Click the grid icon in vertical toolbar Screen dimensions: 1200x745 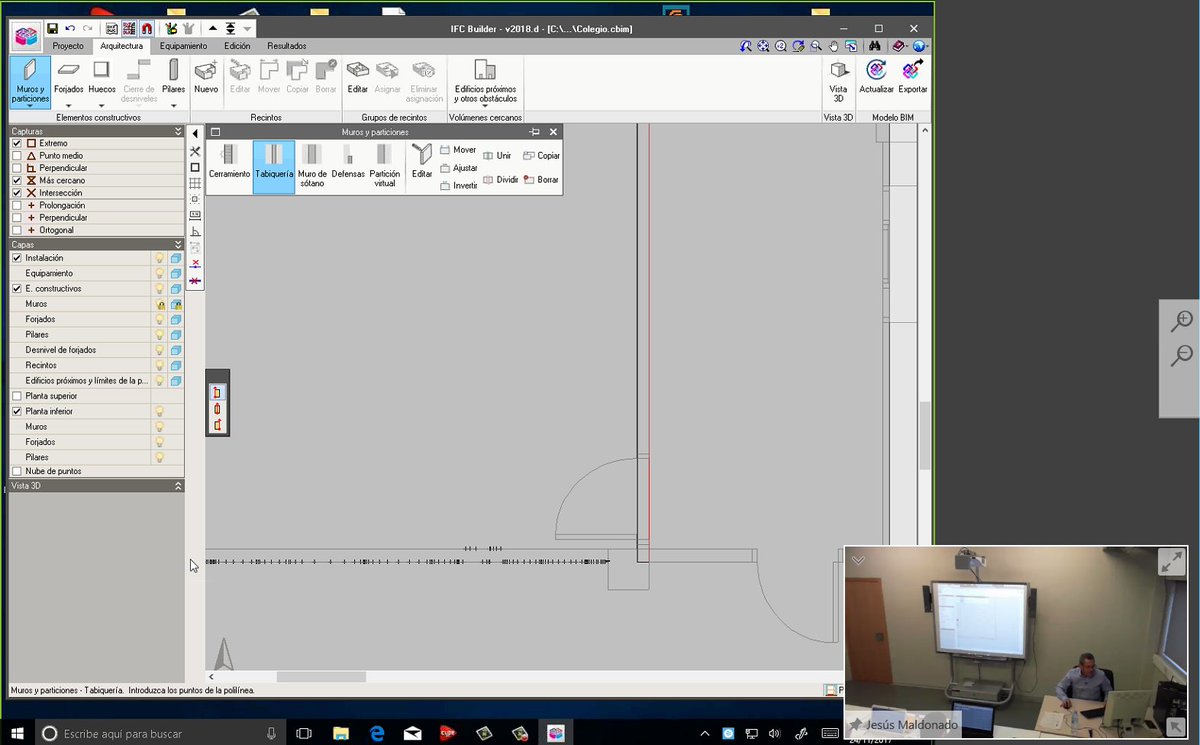[195, 183]
